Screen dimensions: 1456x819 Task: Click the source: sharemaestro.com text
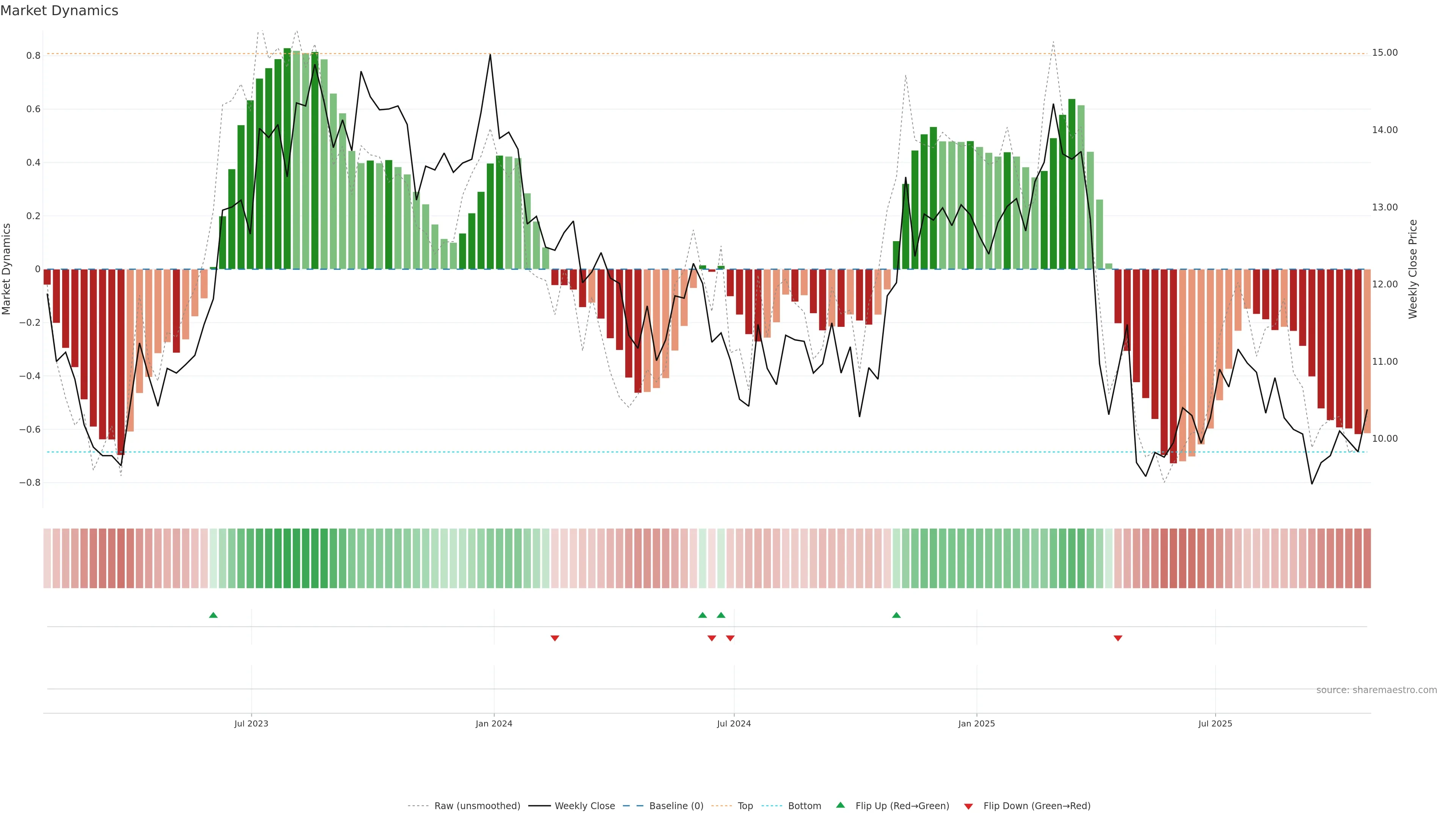click(x=1376, y=690)
